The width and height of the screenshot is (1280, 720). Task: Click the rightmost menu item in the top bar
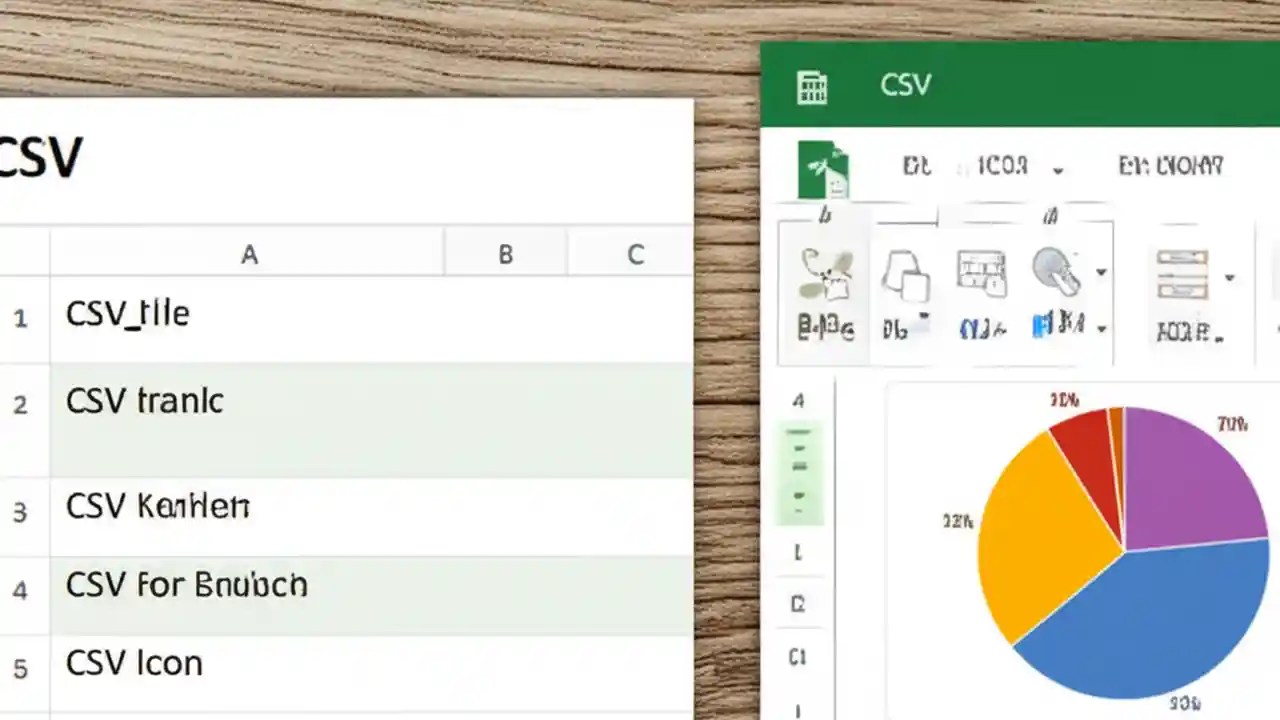tap(1170, 166)
